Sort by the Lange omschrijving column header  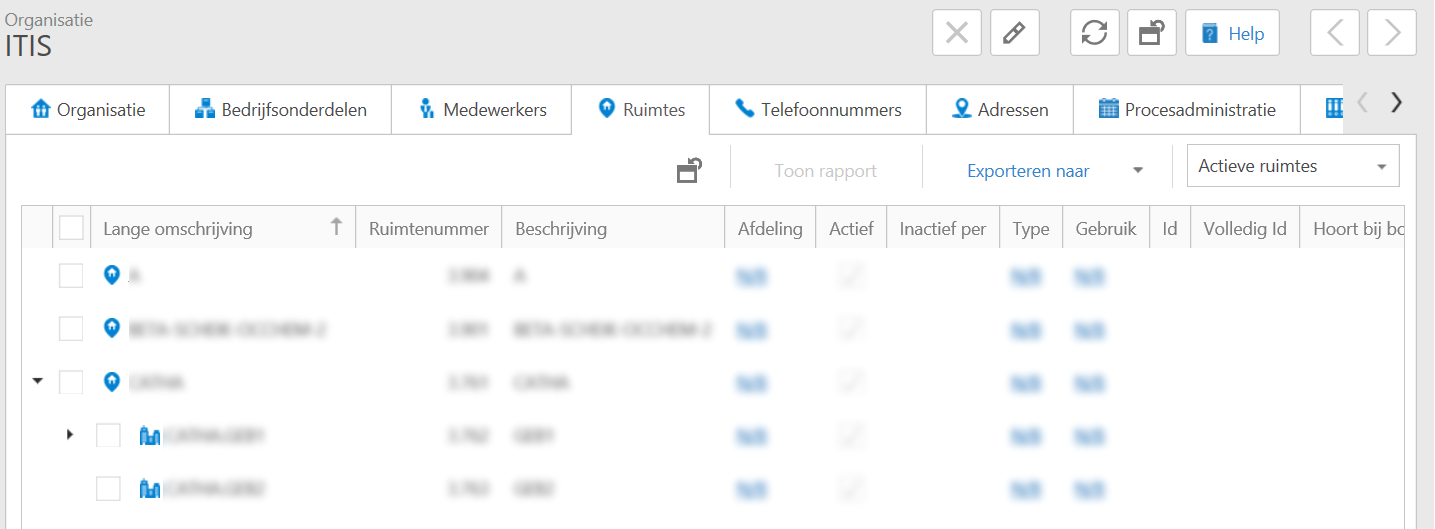178,229
